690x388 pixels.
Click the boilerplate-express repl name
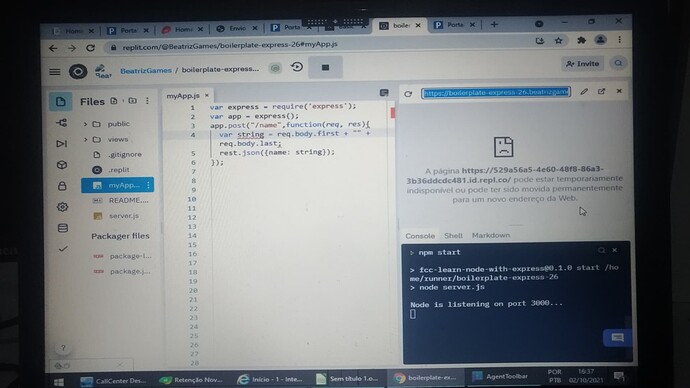coord(220,69)
